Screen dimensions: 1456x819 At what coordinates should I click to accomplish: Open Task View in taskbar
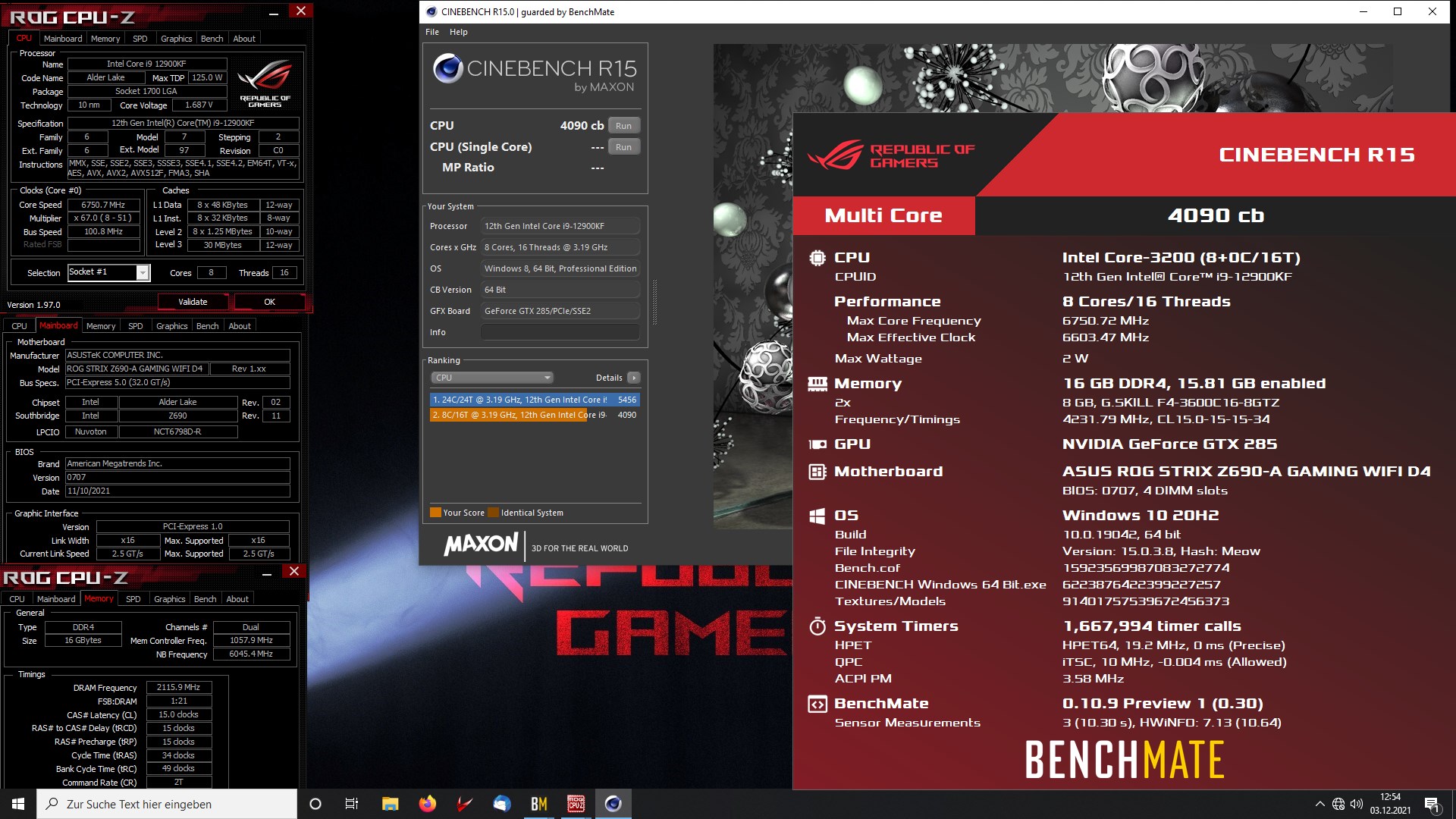click(x=352, y=804)
